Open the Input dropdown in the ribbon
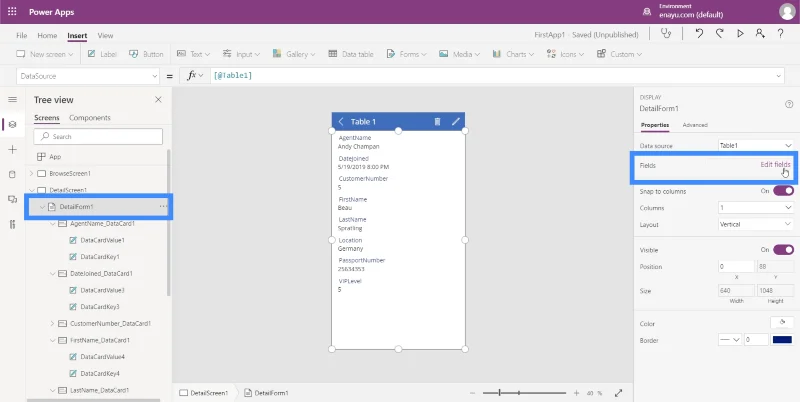 coord(241,54)
